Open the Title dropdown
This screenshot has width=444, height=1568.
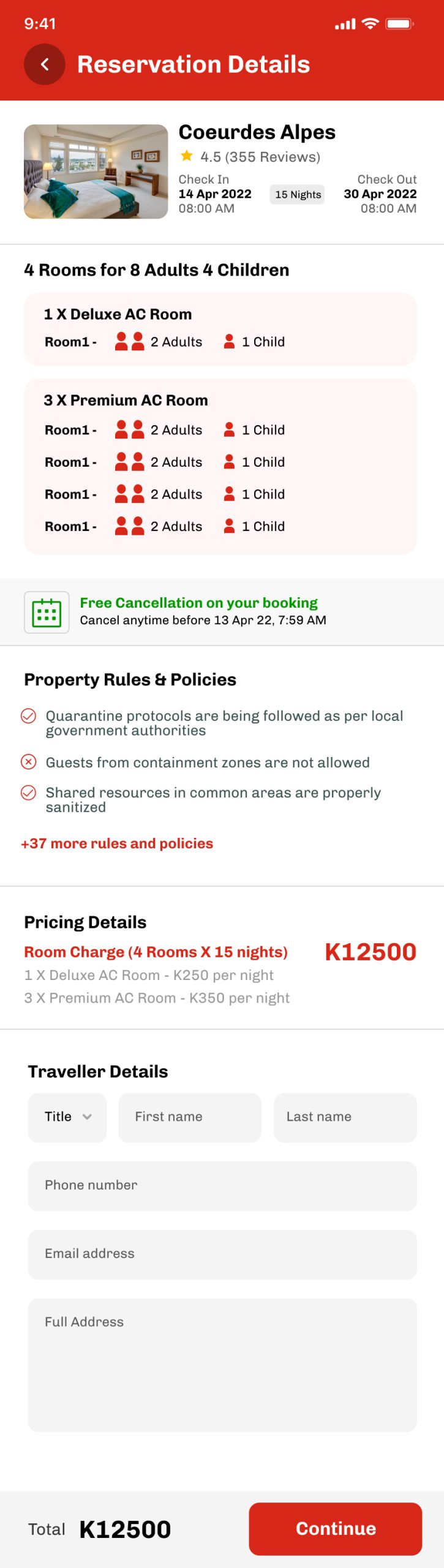(67, 1117)
